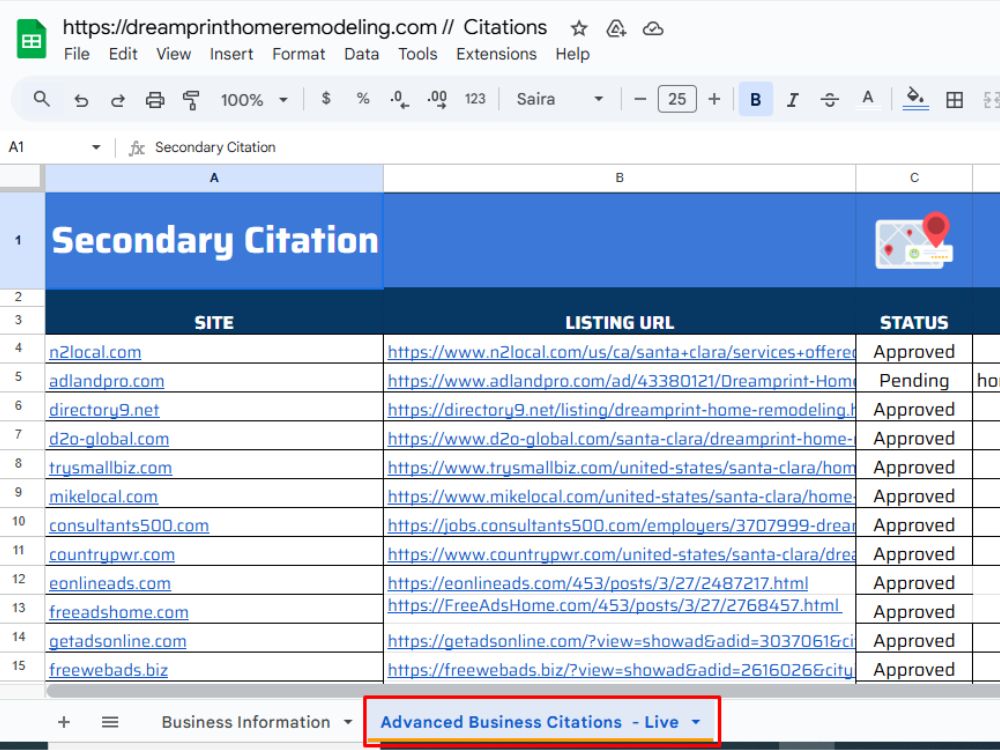1000x750 pixels.
Task: Open the search menus magnifier tool
Action: click(41, 99)
